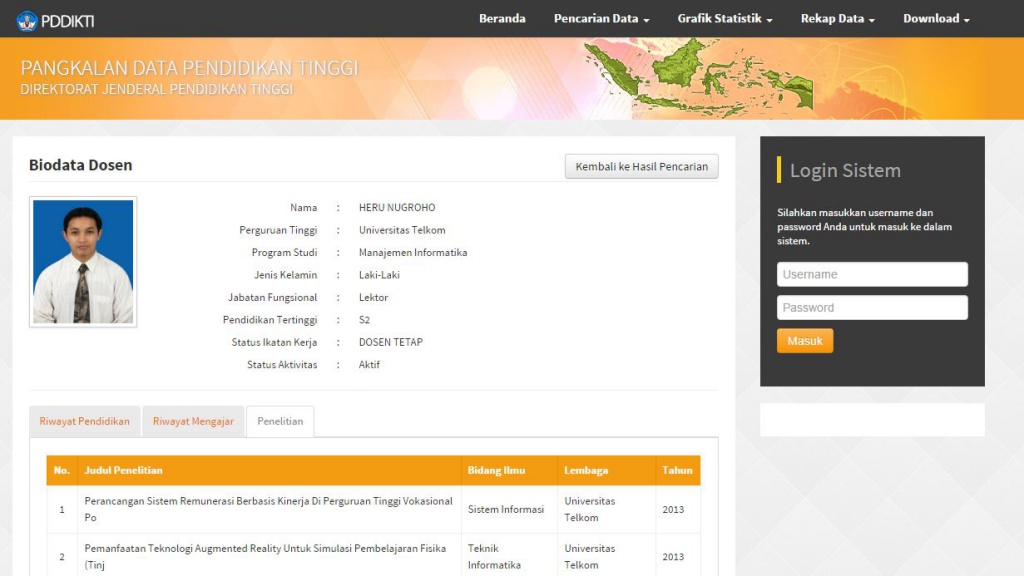Switch to the Riwayat Mengajar tab
The width and height of the screenshot is (1024, 576).
tap(193, 421)
